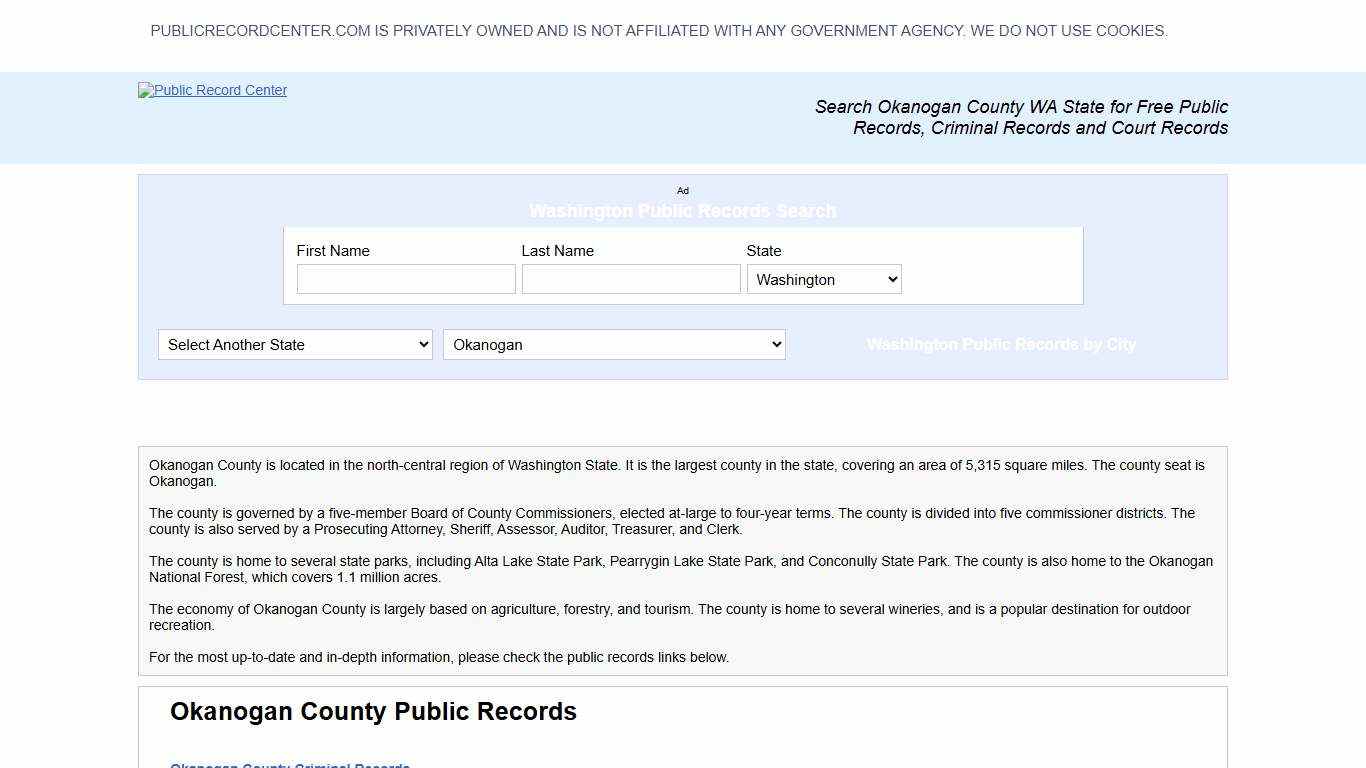Screen dimensions: 1366x768
Task: Open Washington Public Records by City
Action: (1001, 344)
